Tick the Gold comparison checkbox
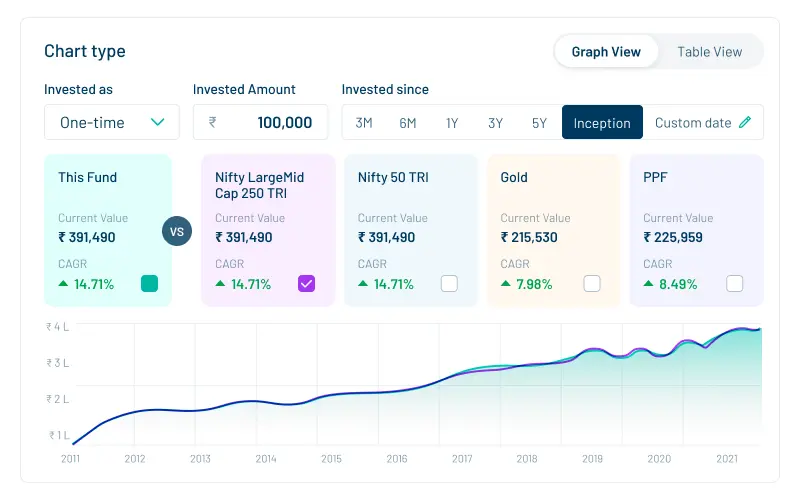800x500 pixels. (592, 283)
